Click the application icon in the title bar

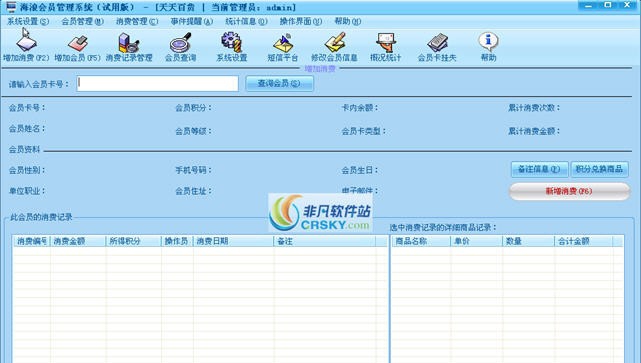[x=11, y=7]
